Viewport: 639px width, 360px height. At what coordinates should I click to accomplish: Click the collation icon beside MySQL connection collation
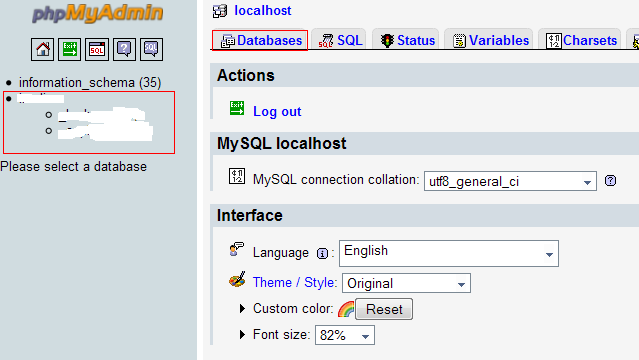237,176
